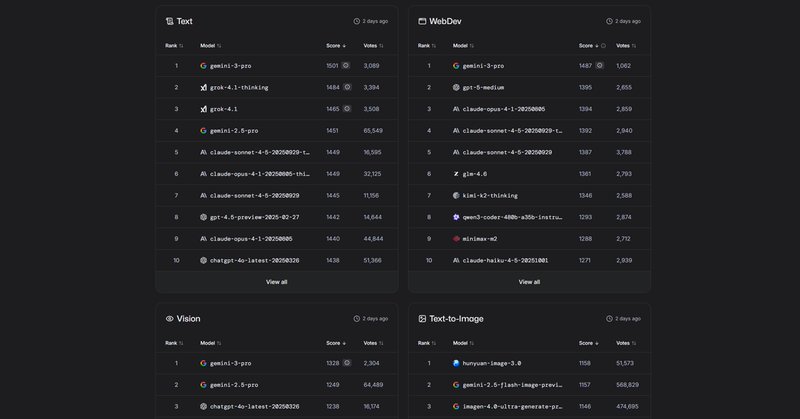Select claude-opus-4-1-20250805-thi… row in Text
Viewport: 800px width, 419px height.
pos(277,174)
